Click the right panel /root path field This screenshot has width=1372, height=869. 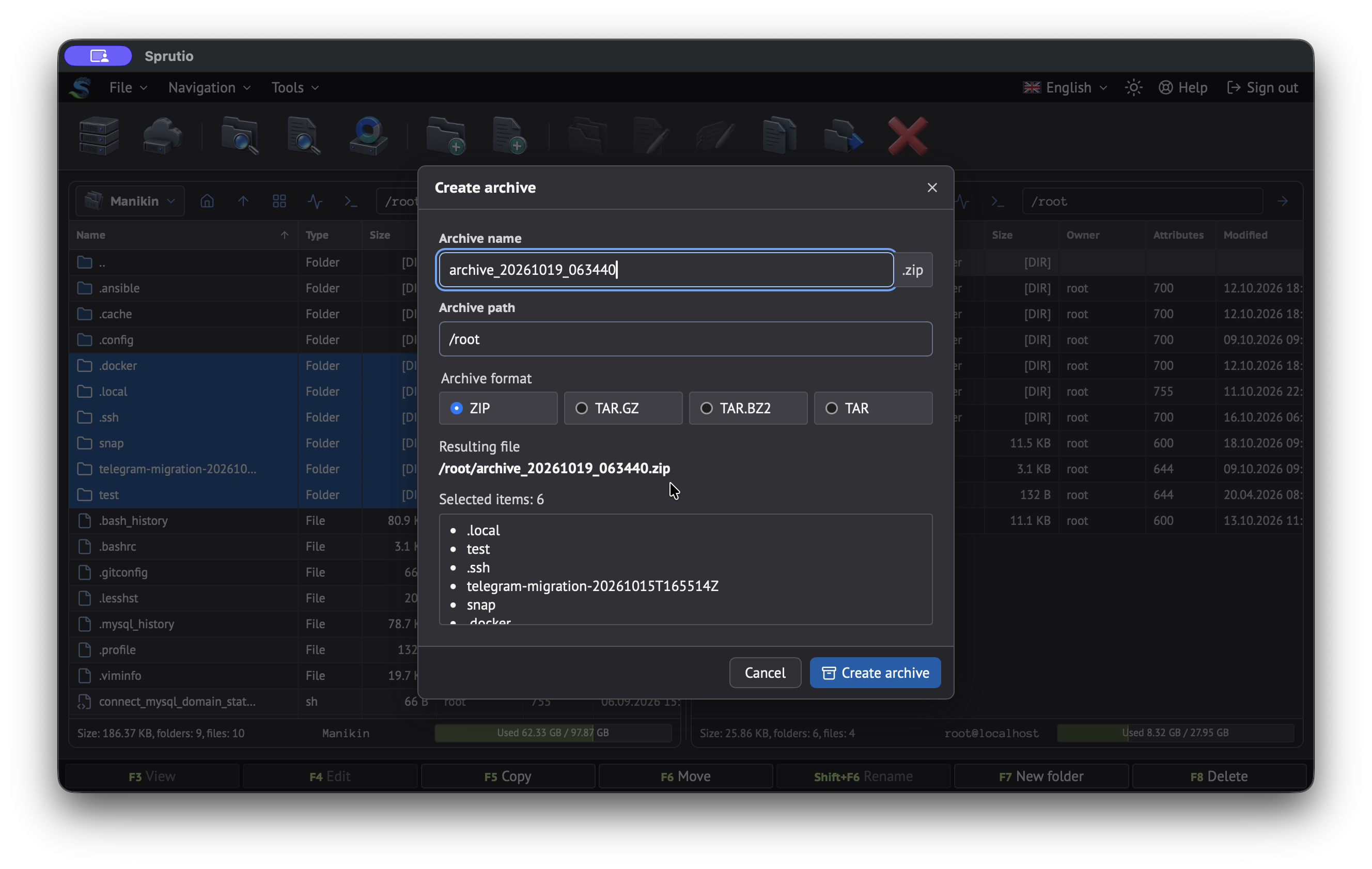[x=1142, y=201]
